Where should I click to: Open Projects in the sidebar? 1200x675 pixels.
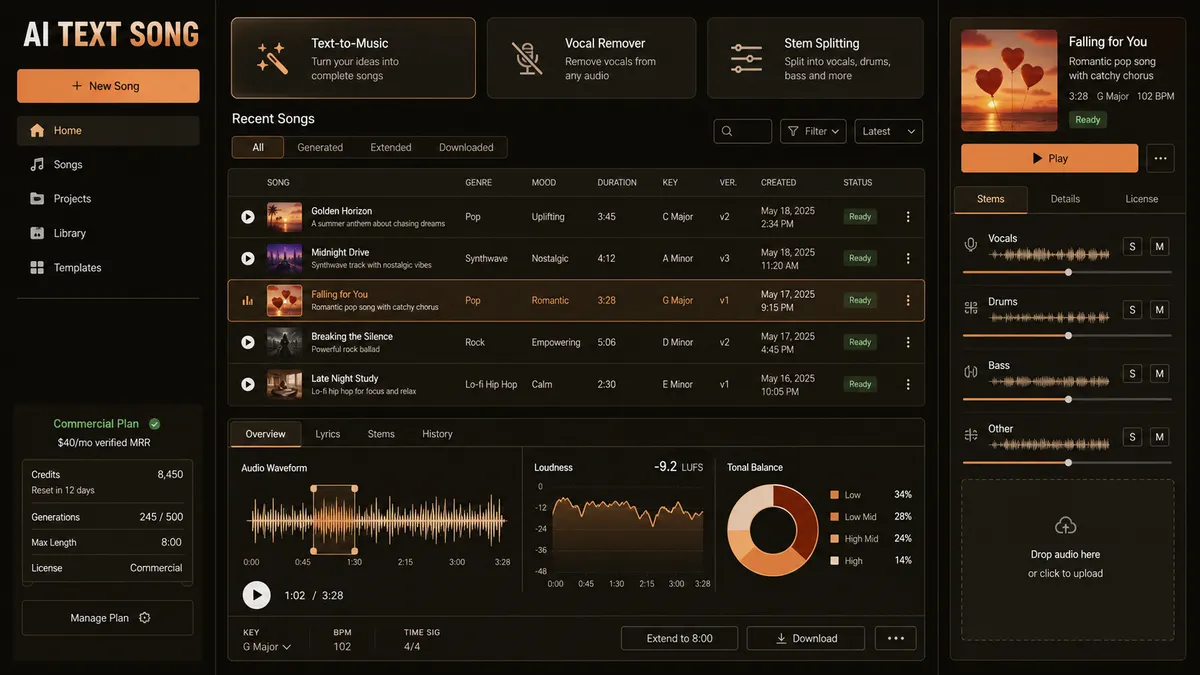pos(108,199)
